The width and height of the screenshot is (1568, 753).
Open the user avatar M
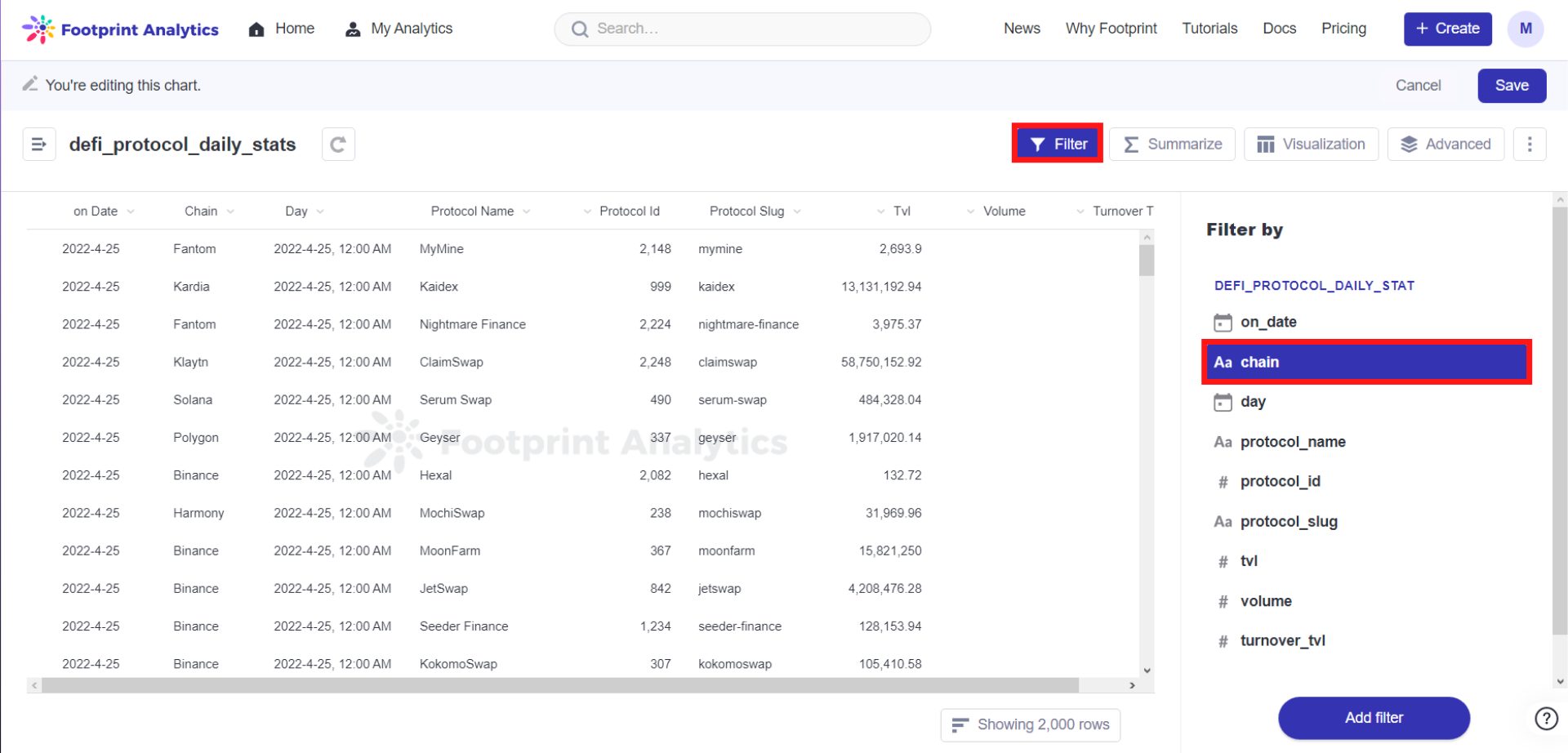click(x=1525, y=29)
